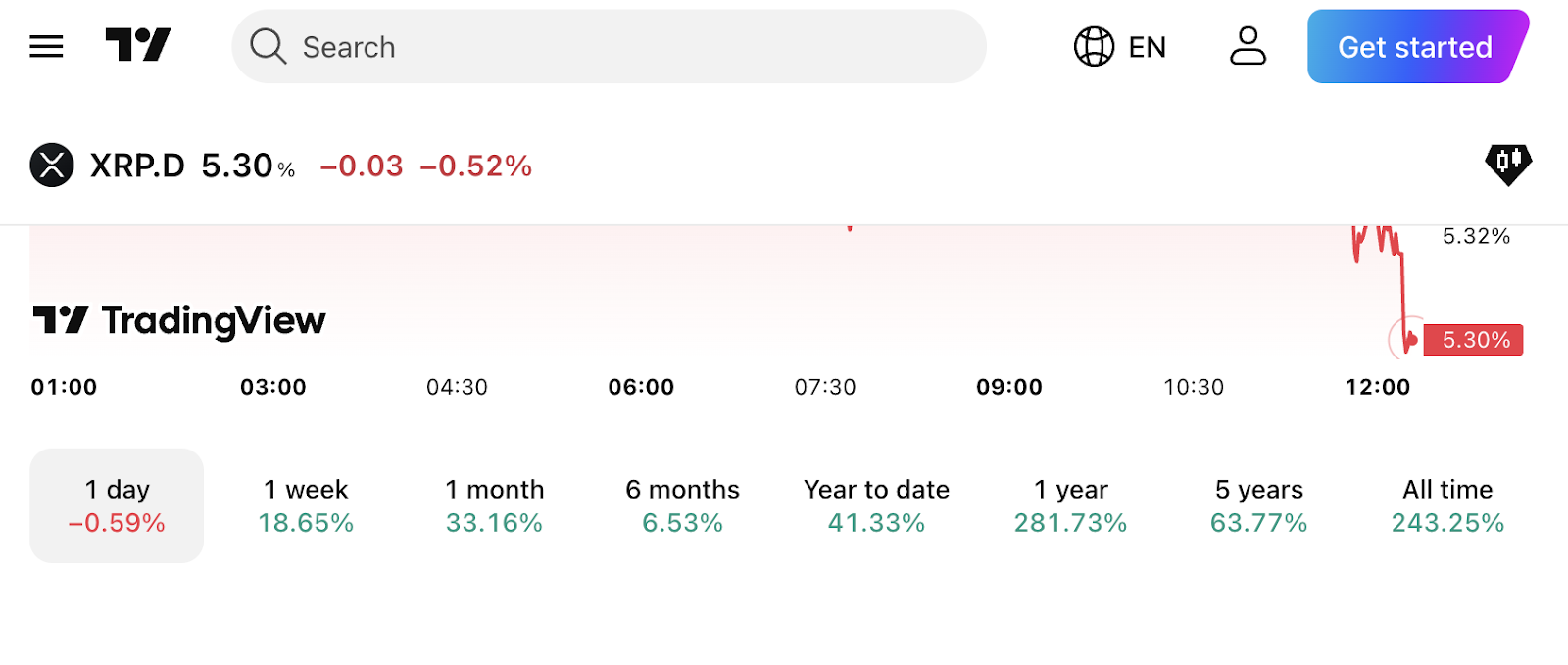Image resolution: width=1568 pixels, height=665 pixels.
Task: Show the All time range
Action: click(1447, 505)
